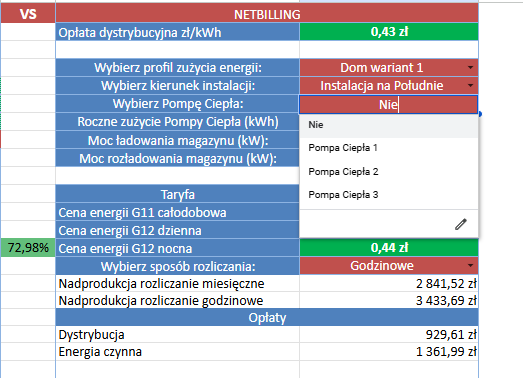Click the 'Instalacja na Południe' cell text
This screenshot has height=378, width=523.
pos(382,86)
